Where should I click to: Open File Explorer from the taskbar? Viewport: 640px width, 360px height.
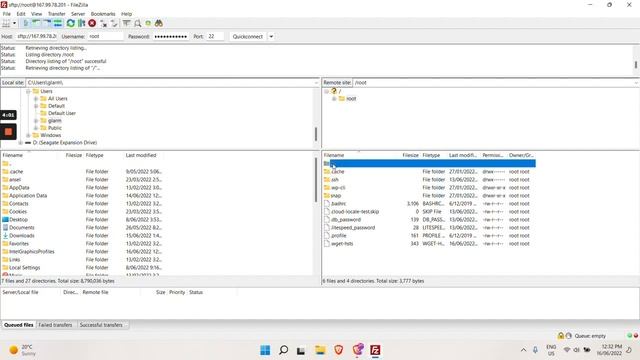[320, 350]
